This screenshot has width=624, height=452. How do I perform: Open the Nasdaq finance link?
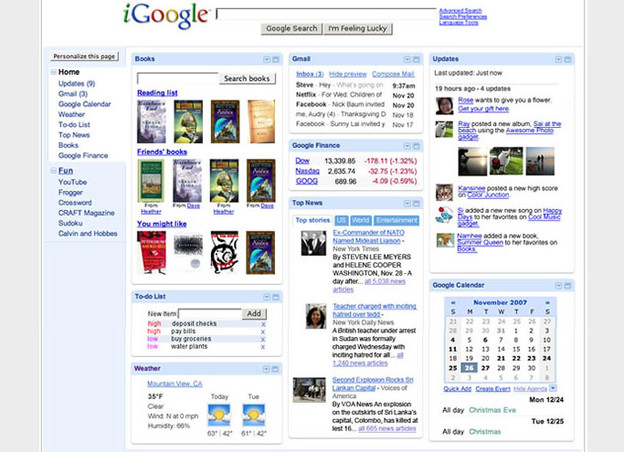[x=307, y=171]
